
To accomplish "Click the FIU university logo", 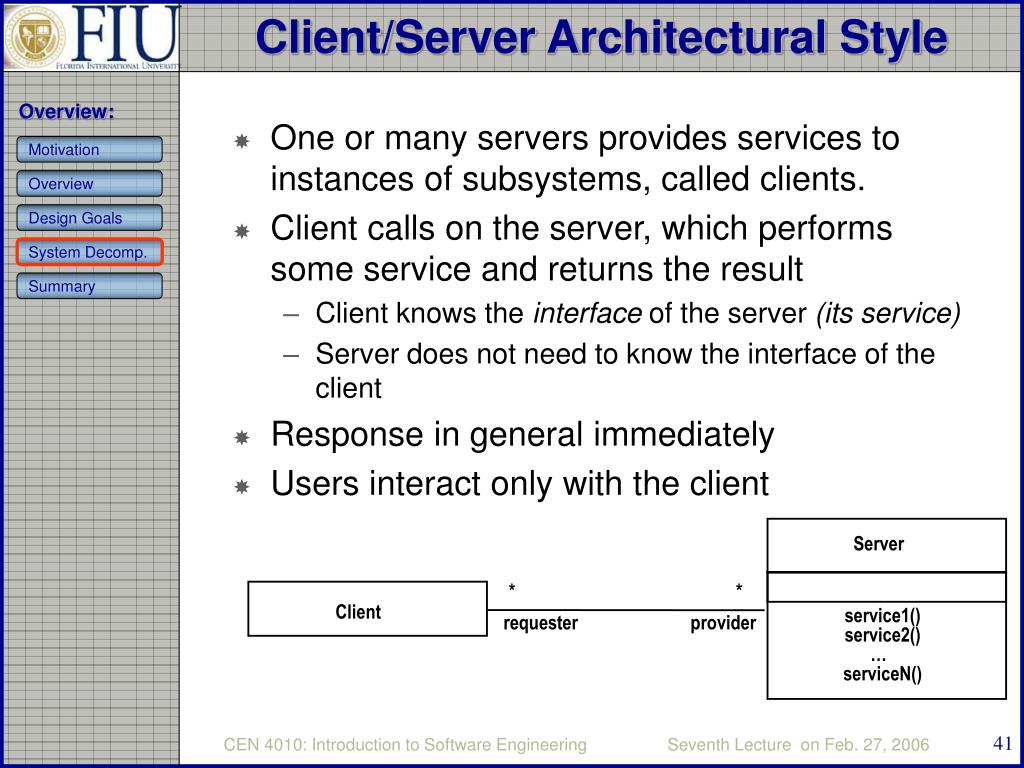I will 91,37.
